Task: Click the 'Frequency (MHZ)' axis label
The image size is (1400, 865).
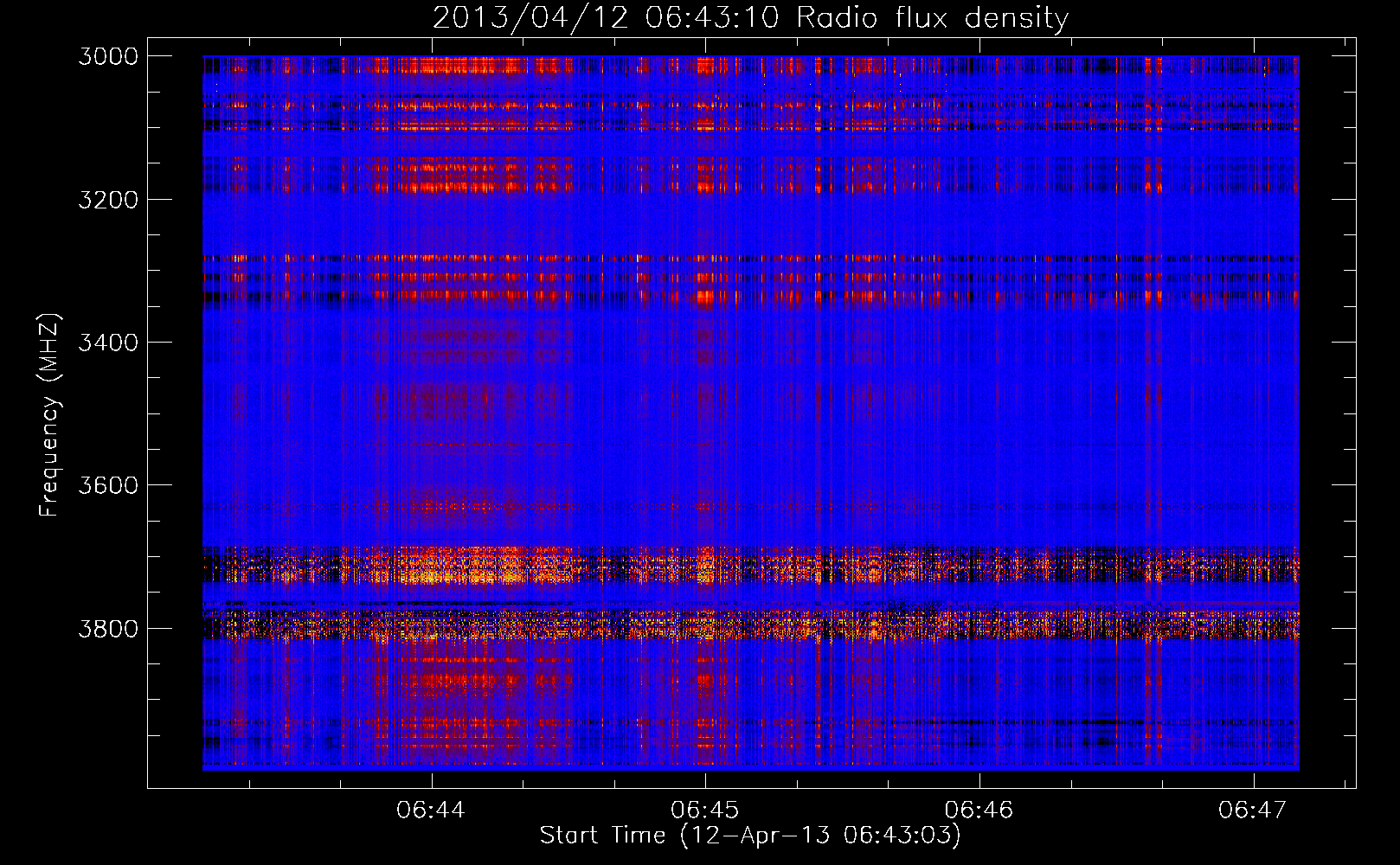Action: pos(49,415)
